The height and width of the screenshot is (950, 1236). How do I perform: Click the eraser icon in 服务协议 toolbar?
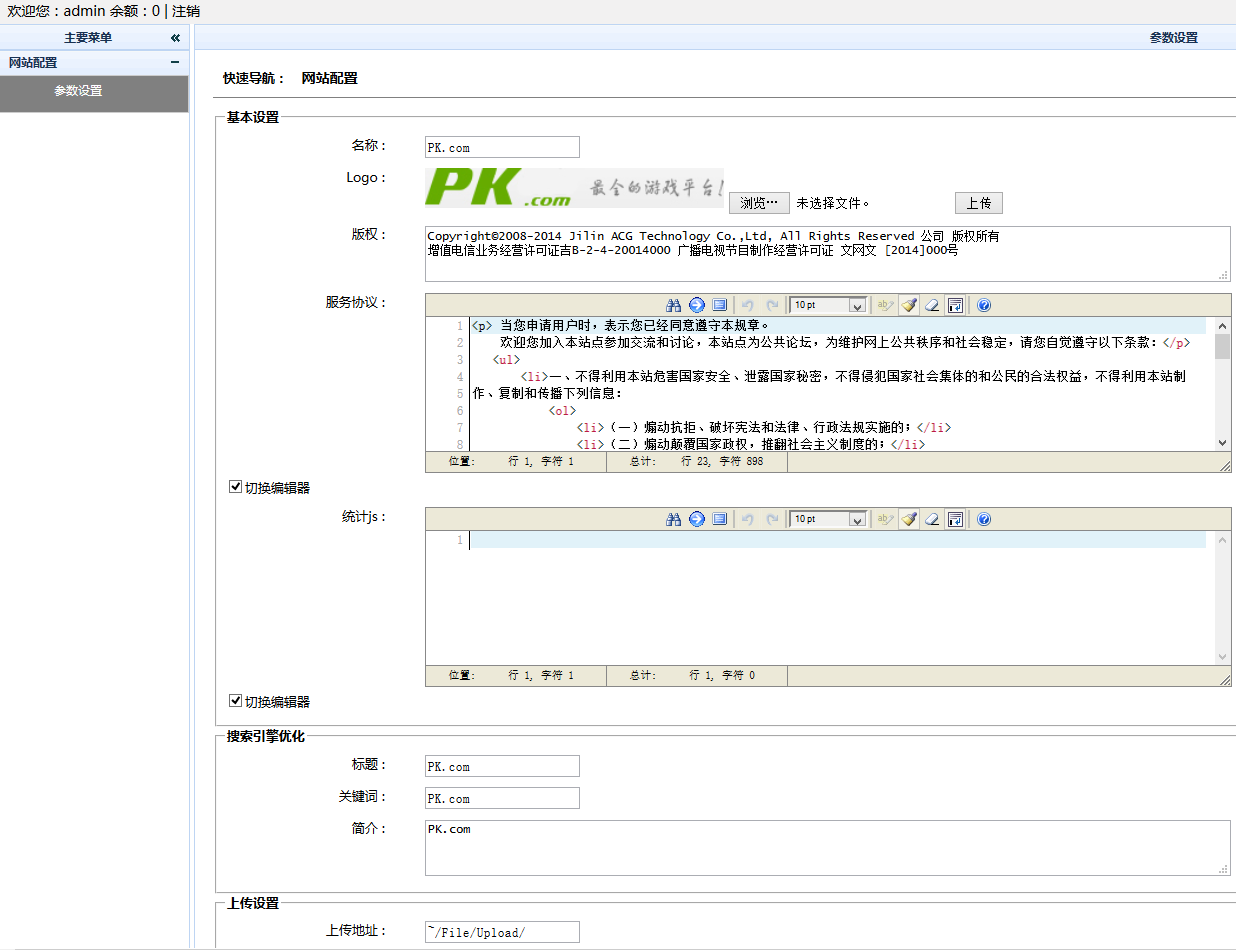[932, 305]
